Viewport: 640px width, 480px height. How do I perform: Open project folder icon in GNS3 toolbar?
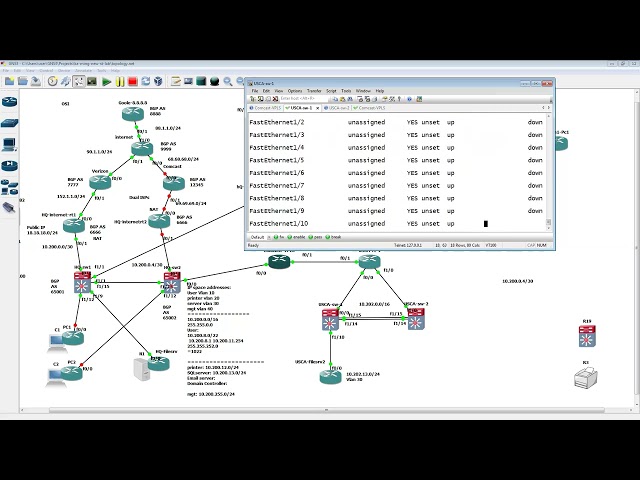pos(22,81)
